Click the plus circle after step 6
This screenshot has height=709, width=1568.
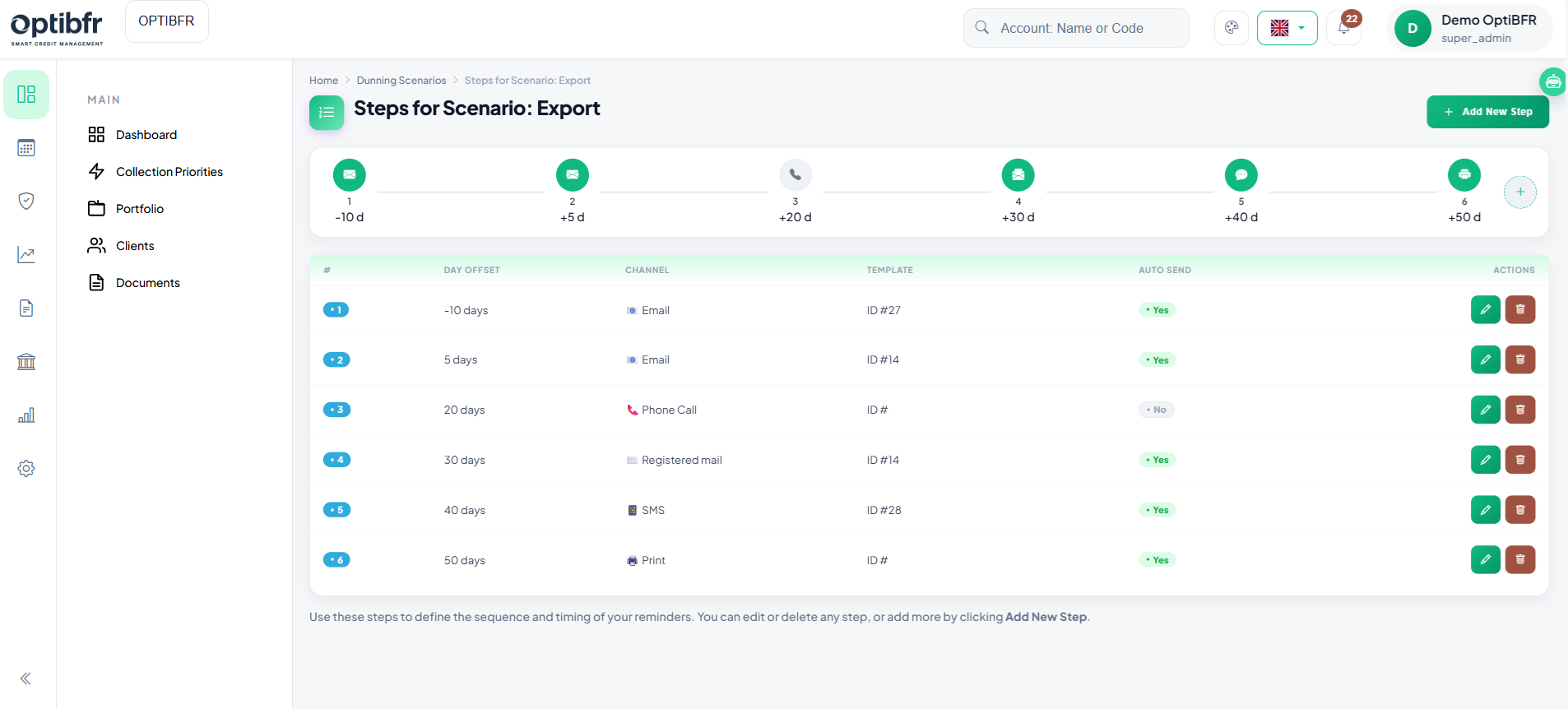(x=1519, y=192)
